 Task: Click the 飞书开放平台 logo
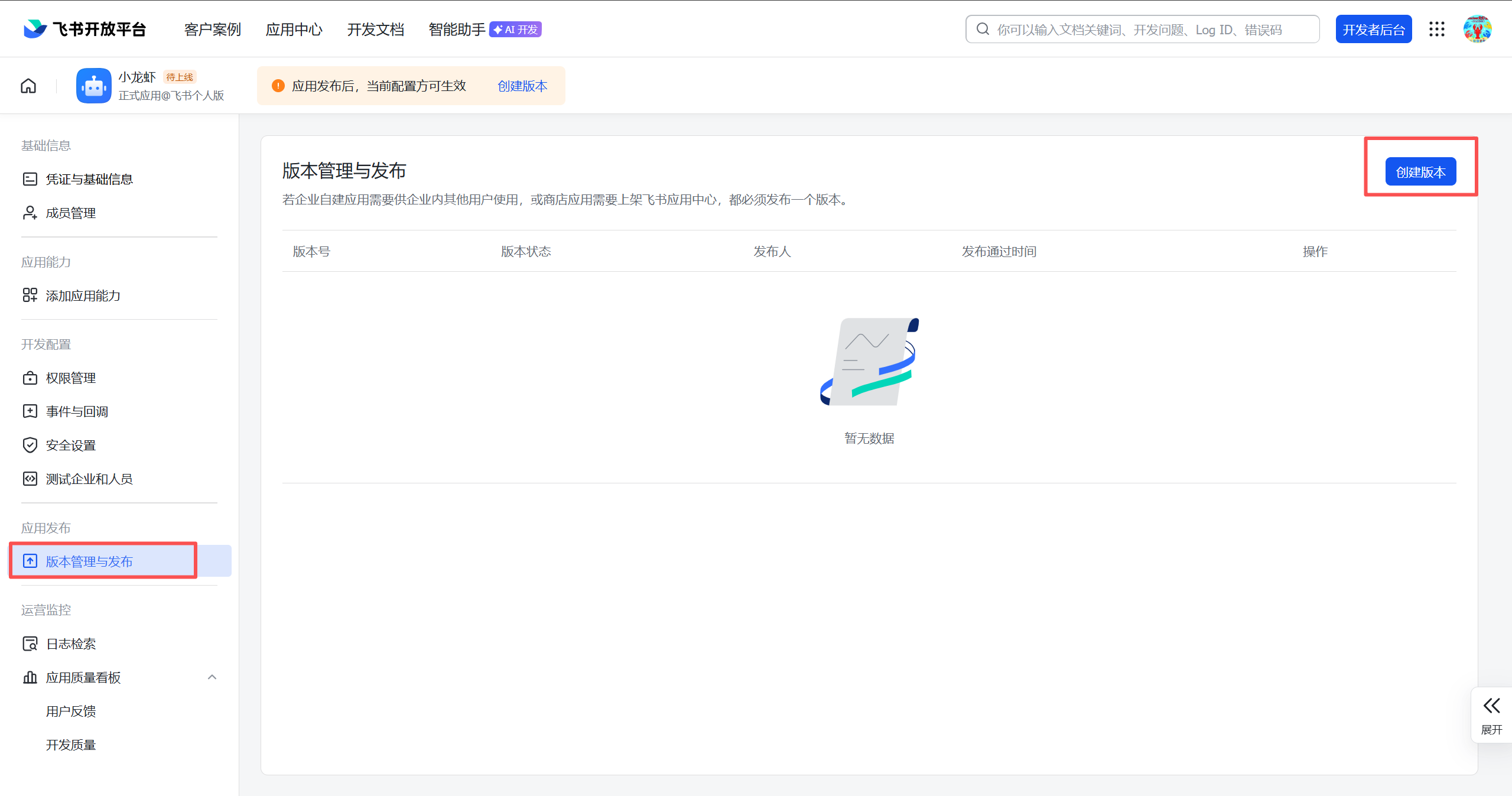85,29
